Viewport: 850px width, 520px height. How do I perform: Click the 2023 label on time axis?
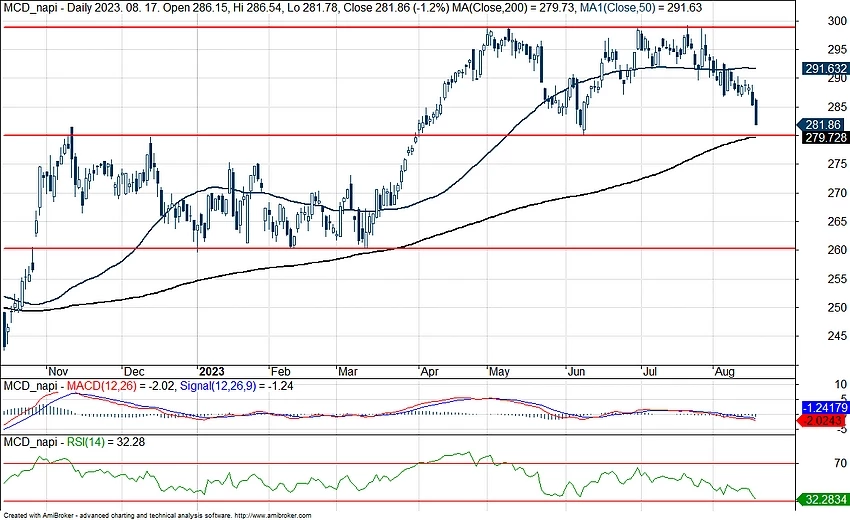pos(211,372)
